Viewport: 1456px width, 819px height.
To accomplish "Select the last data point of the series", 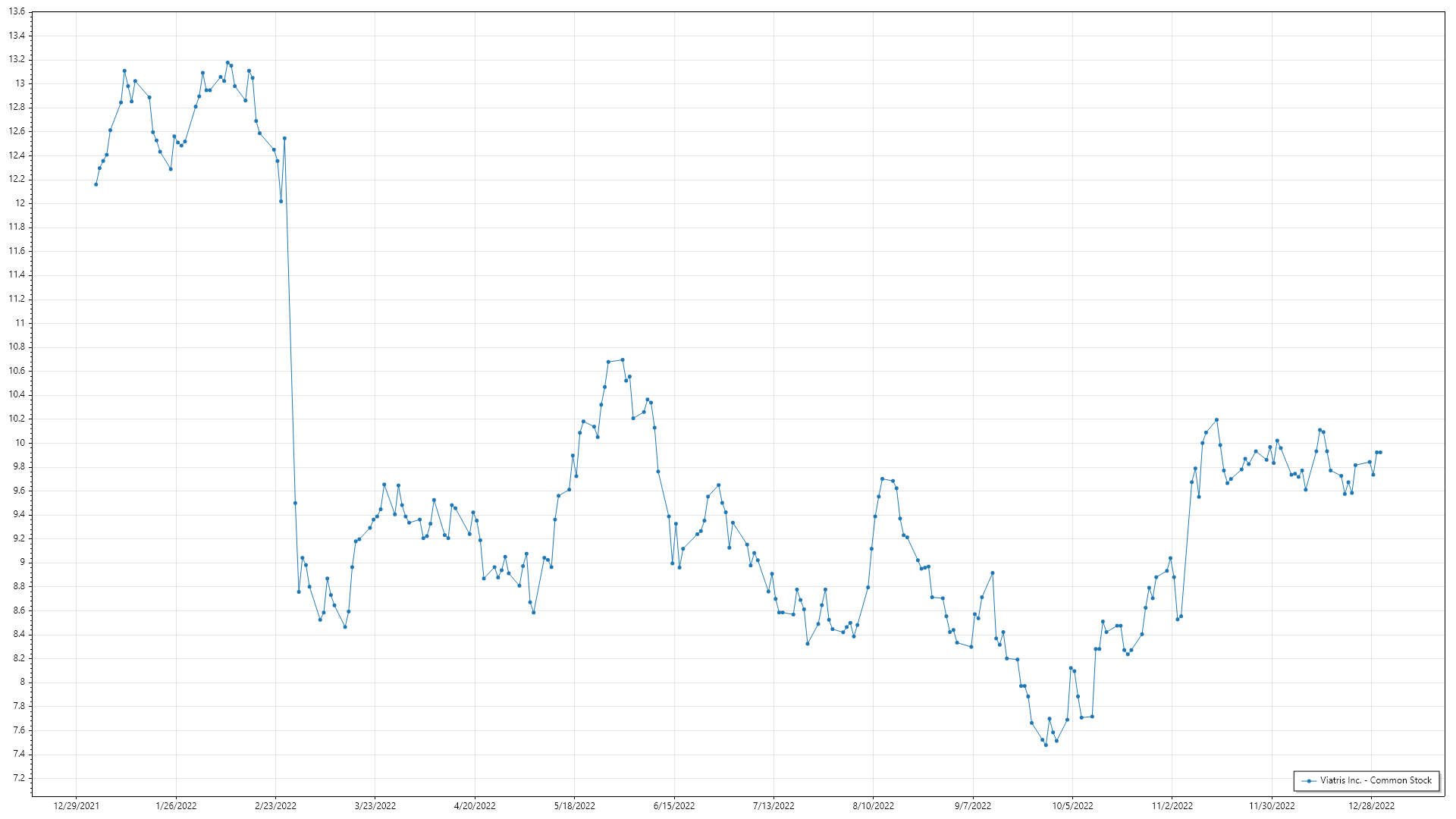I will 1380,452.
